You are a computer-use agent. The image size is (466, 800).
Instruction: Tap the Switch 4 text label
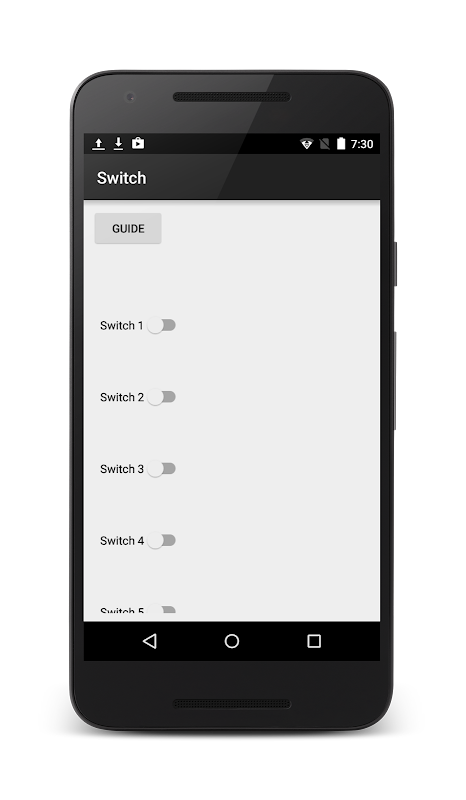[x=122, y=541]
